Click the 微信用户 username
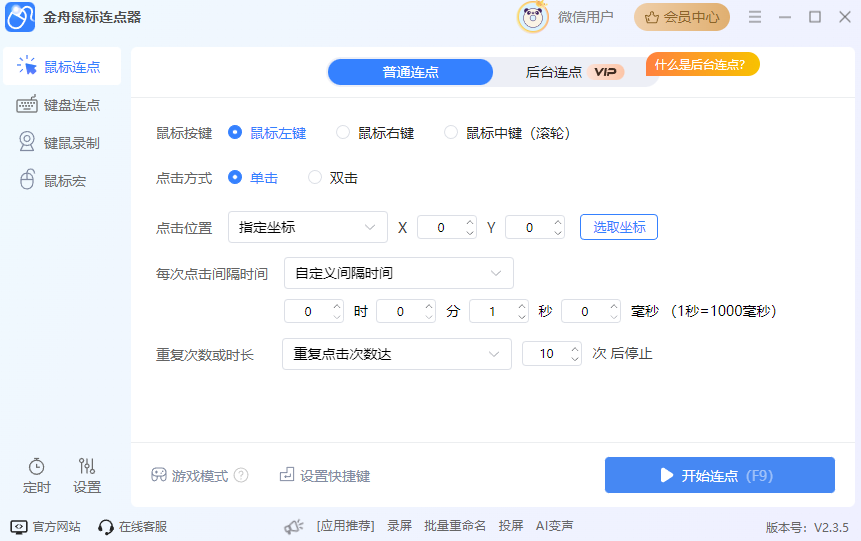The width and height of the screenshot is (861, 541). click(x=585, y=17)
